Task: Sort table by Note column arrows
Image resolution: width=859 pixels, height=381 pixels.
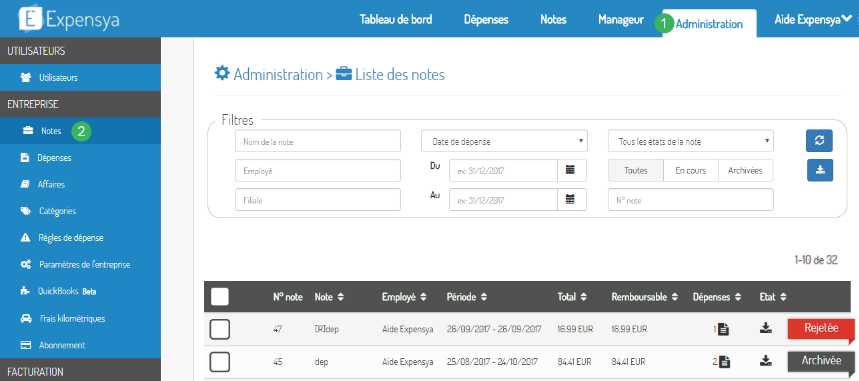Action: point(340,297)
